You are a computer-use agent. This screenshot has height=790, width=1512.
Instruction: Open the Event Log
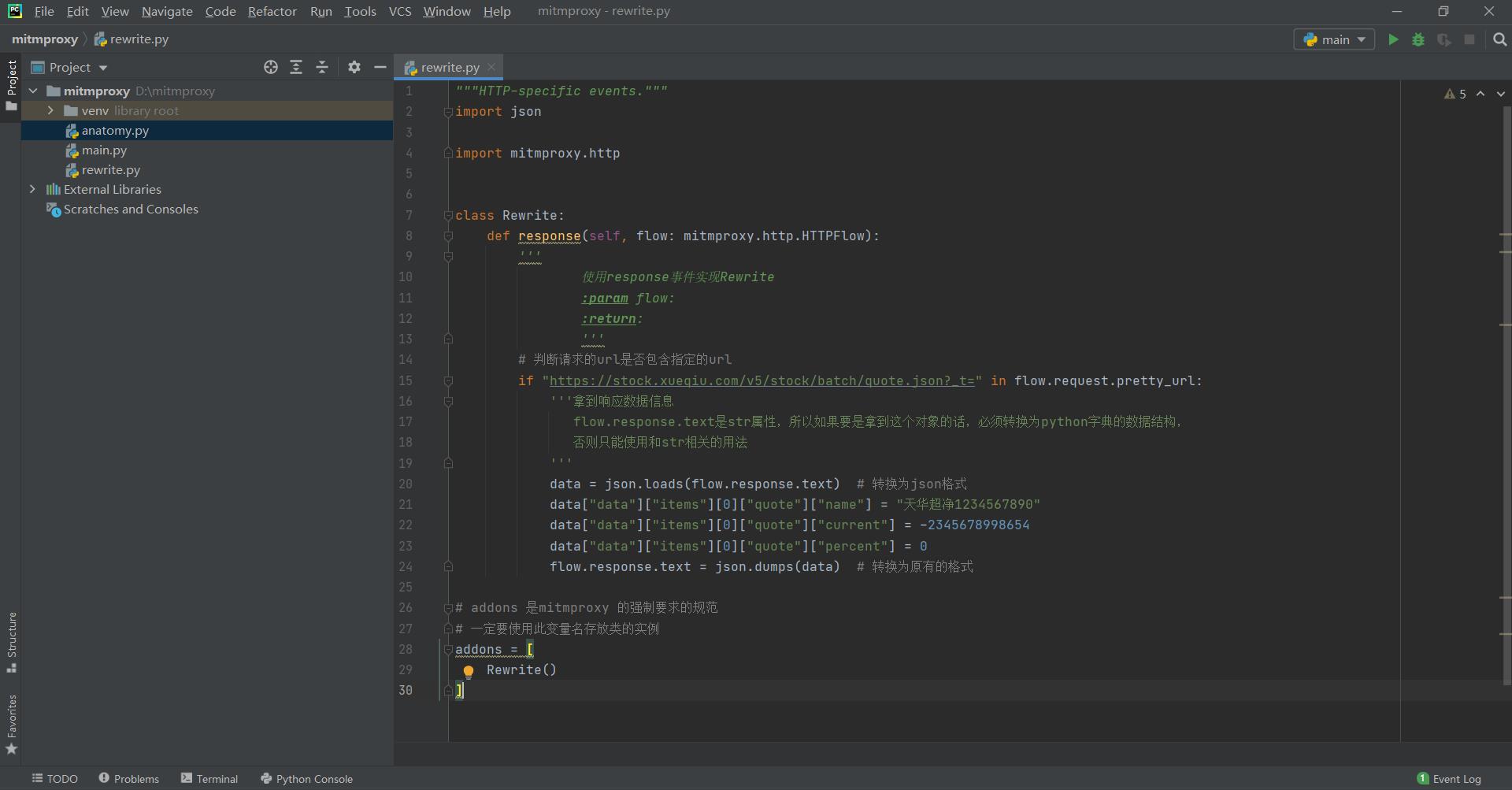[x=1449, y=779]
